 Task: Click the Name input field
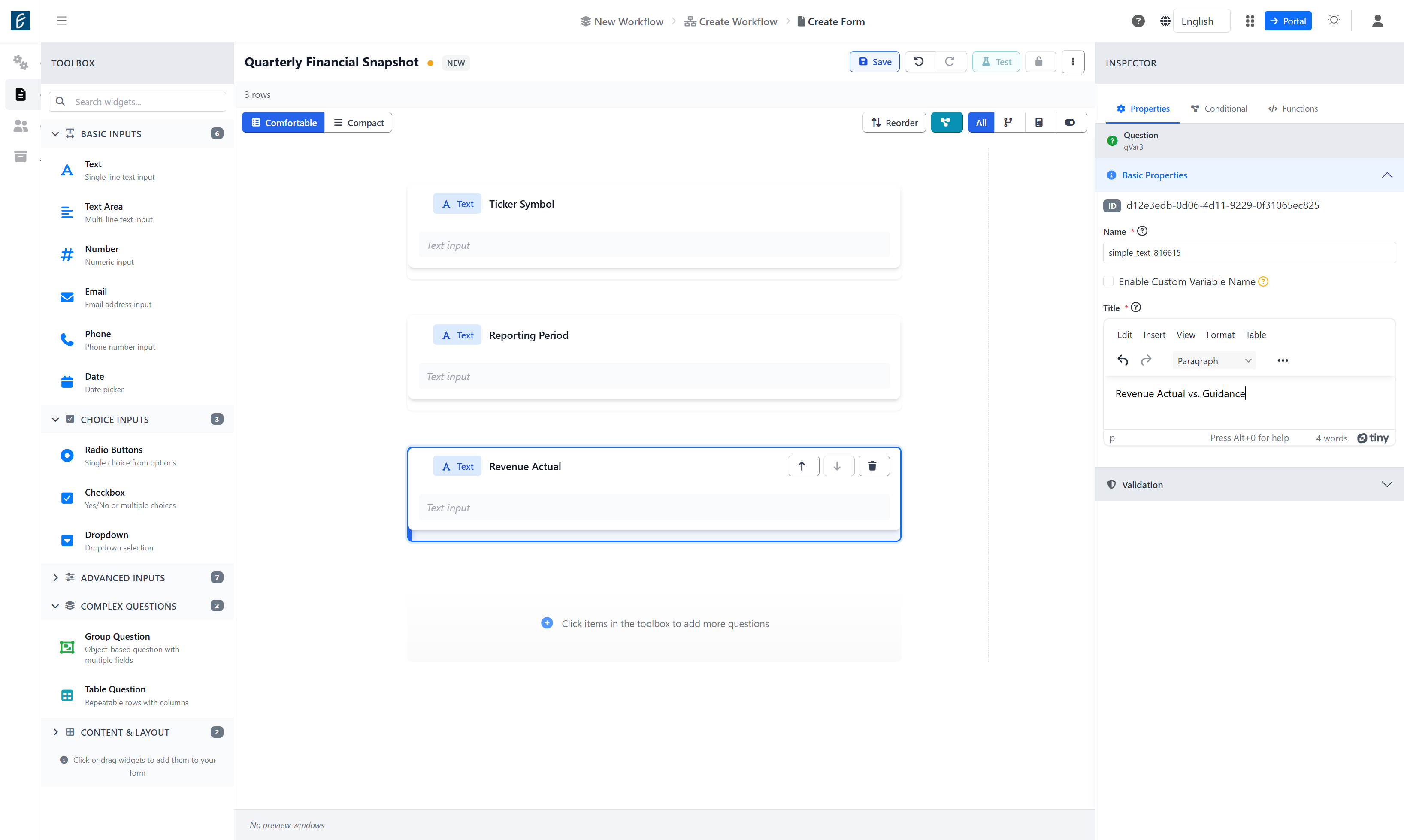(1249, 252)
